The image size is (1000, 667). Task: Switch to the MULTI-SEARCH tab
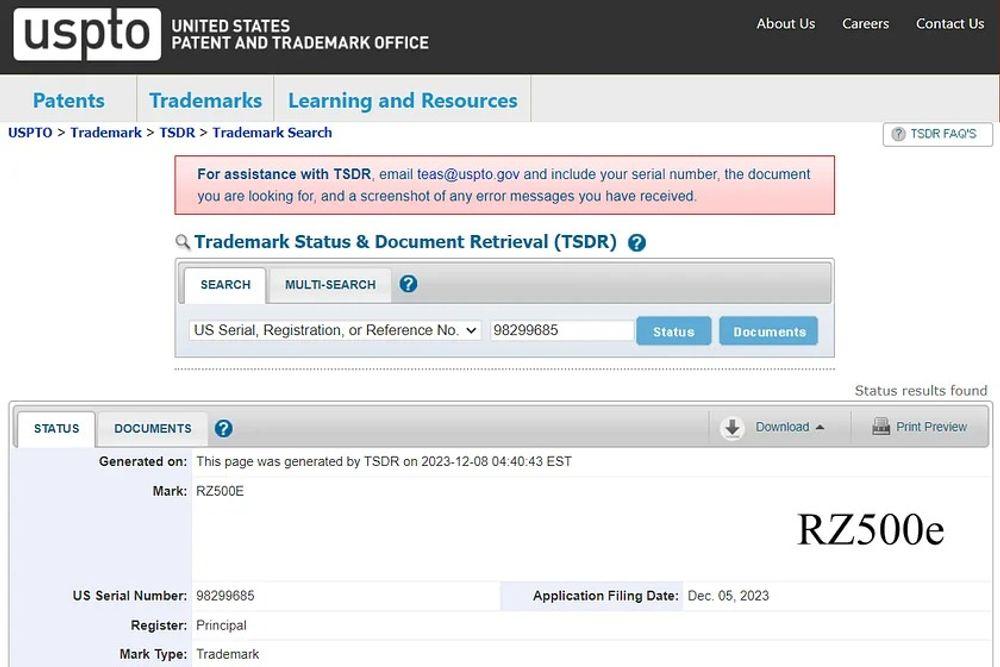[330, 285]
